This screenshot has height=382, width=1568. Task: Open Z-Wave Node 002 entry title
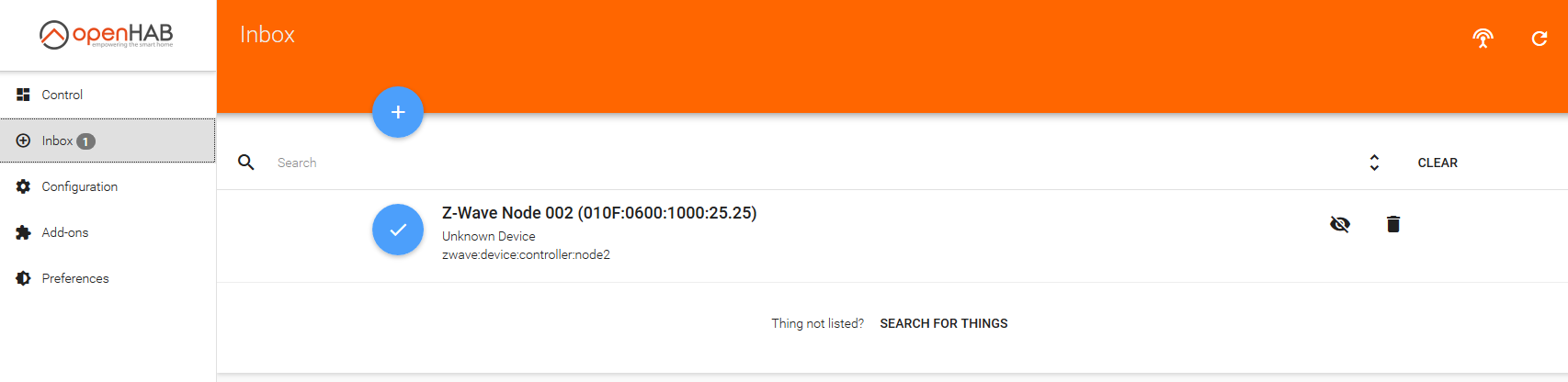point(599,213)
